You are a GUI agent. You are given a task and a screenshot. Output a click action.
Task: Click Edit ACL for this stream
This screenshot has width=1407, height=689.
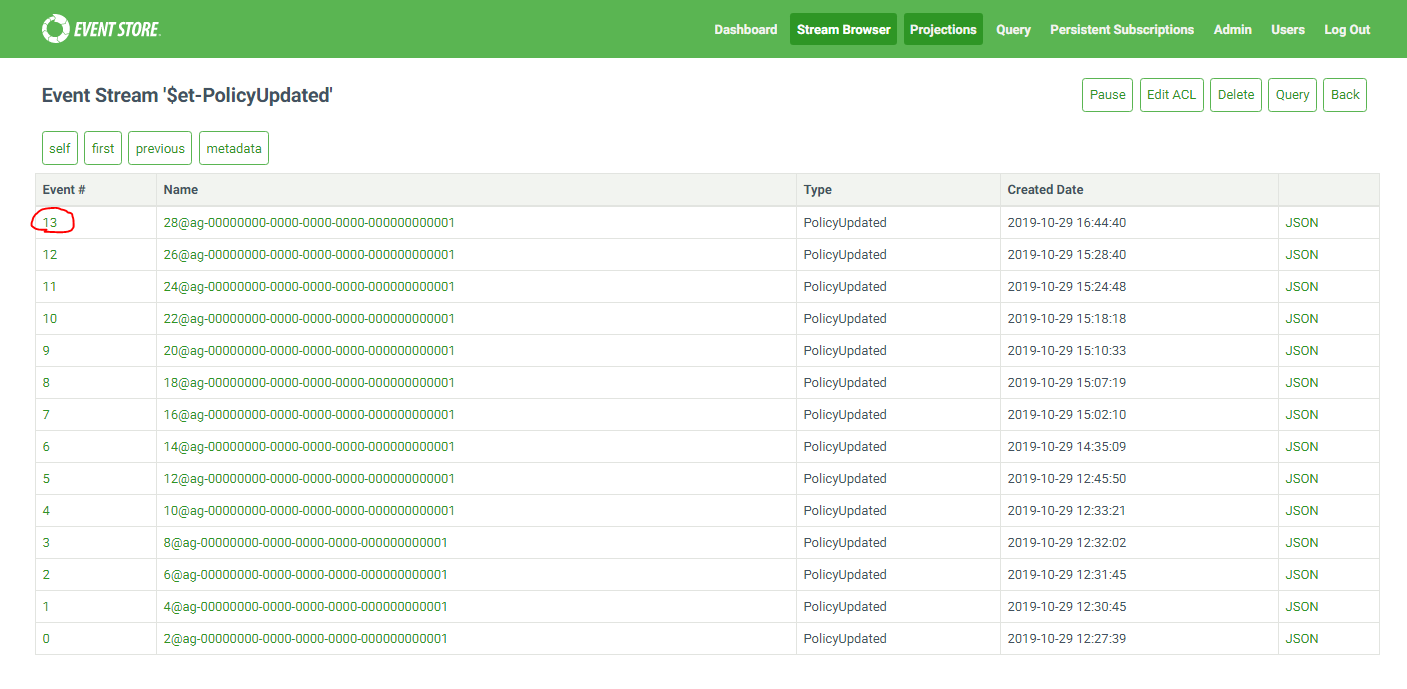point(1171,94)
